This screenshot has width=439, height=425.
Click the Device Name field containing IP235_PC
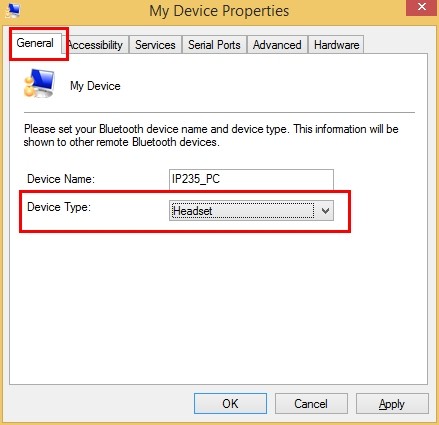click(x=251, y=179)
